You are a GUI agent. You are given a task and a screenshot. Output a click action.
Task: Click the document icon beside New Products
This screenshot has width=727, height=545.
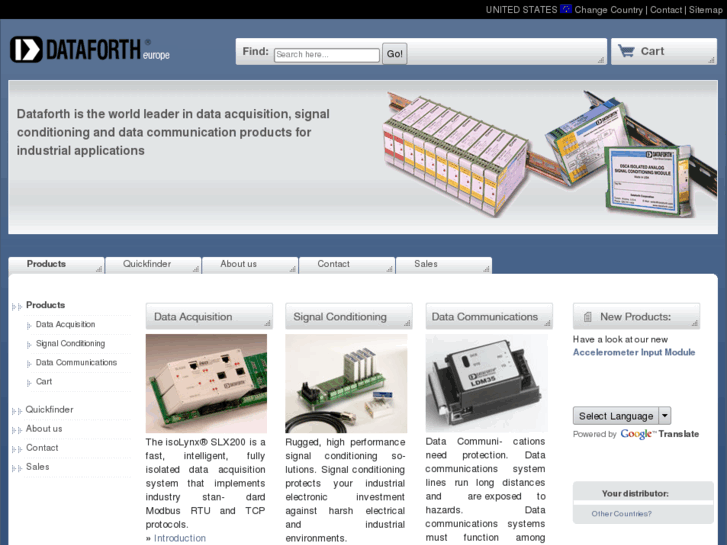point(587,317)
